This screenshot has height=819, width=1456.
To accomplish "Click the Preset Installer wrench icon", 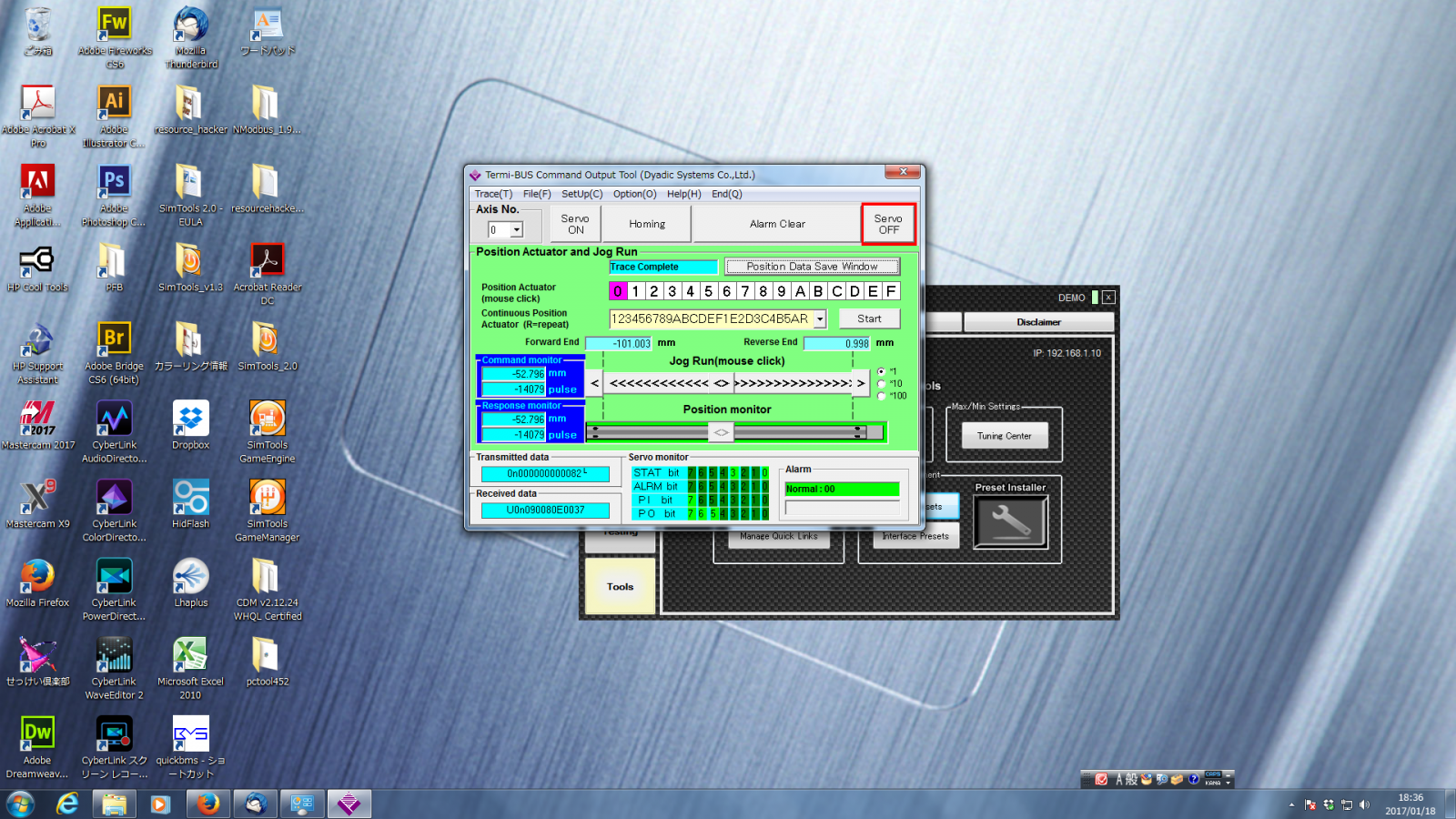I will click(x=1010, y=521).
